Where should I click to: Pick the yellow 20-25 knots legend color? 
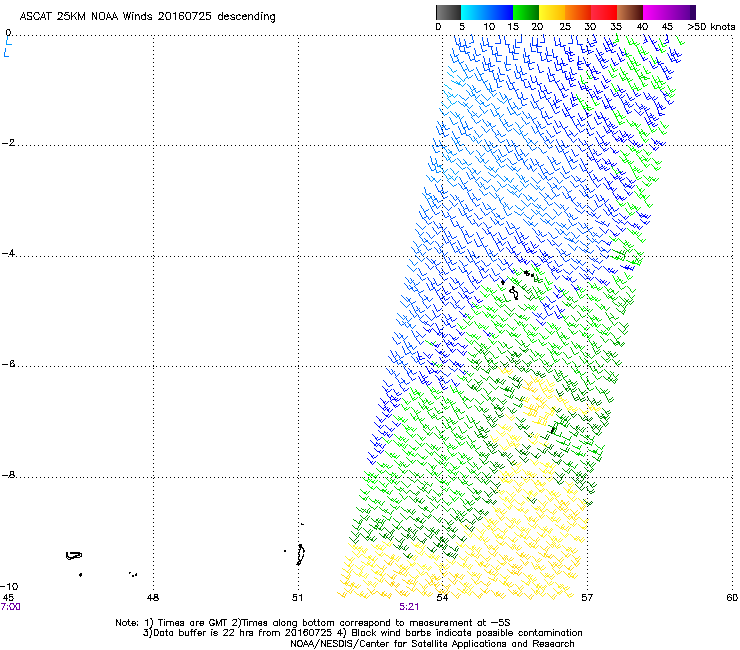pos(552,12)
